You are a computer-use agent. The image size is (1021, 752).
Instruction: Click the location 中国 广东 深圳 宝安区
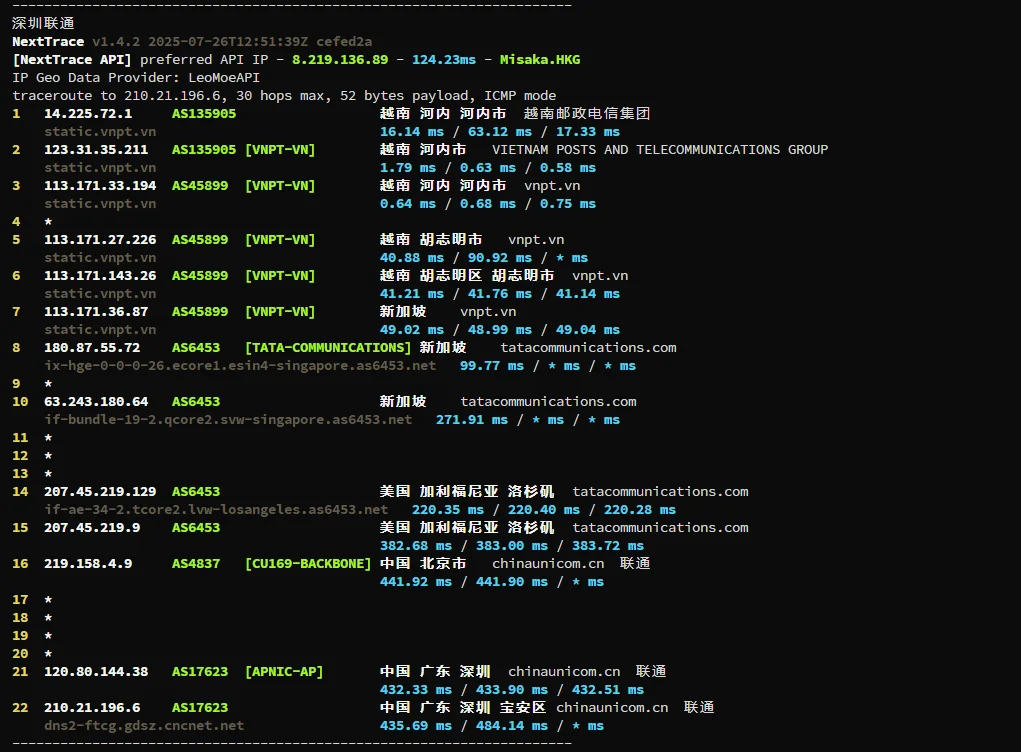pyautogui.click(x=463, y=708)
